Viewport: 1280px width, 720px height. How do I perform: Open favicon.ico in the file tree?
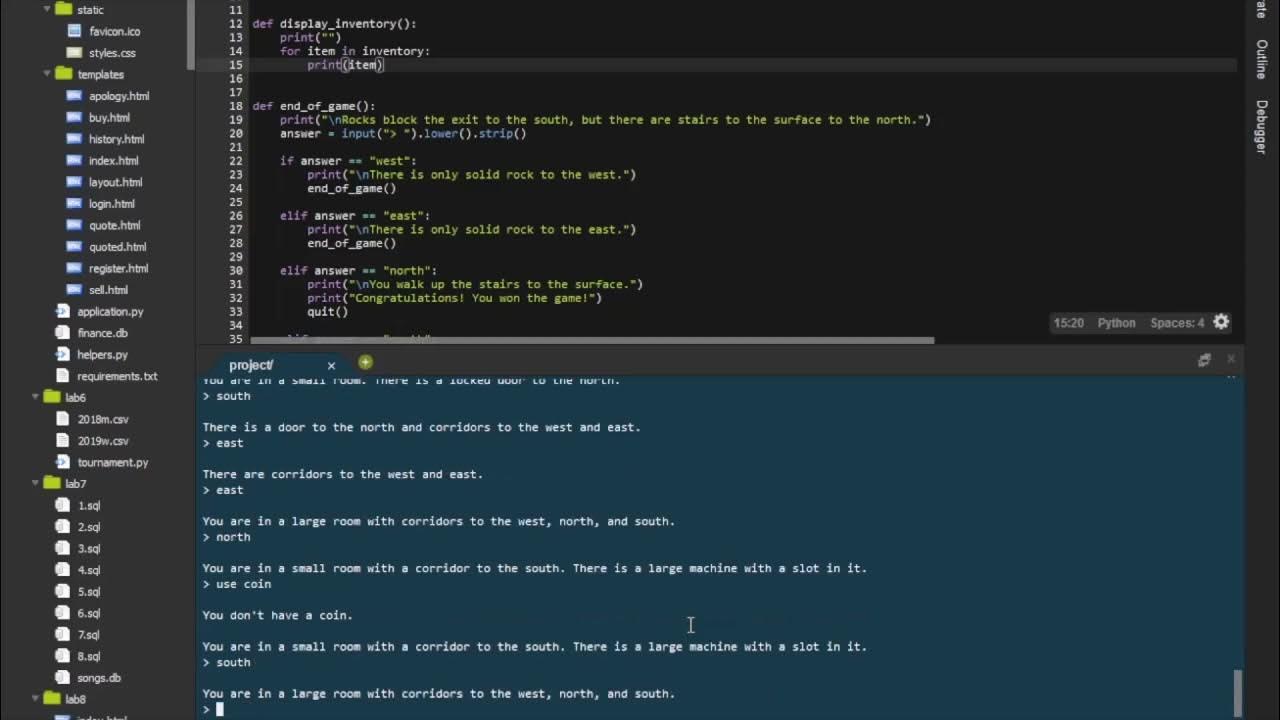(x=114, y=31)
